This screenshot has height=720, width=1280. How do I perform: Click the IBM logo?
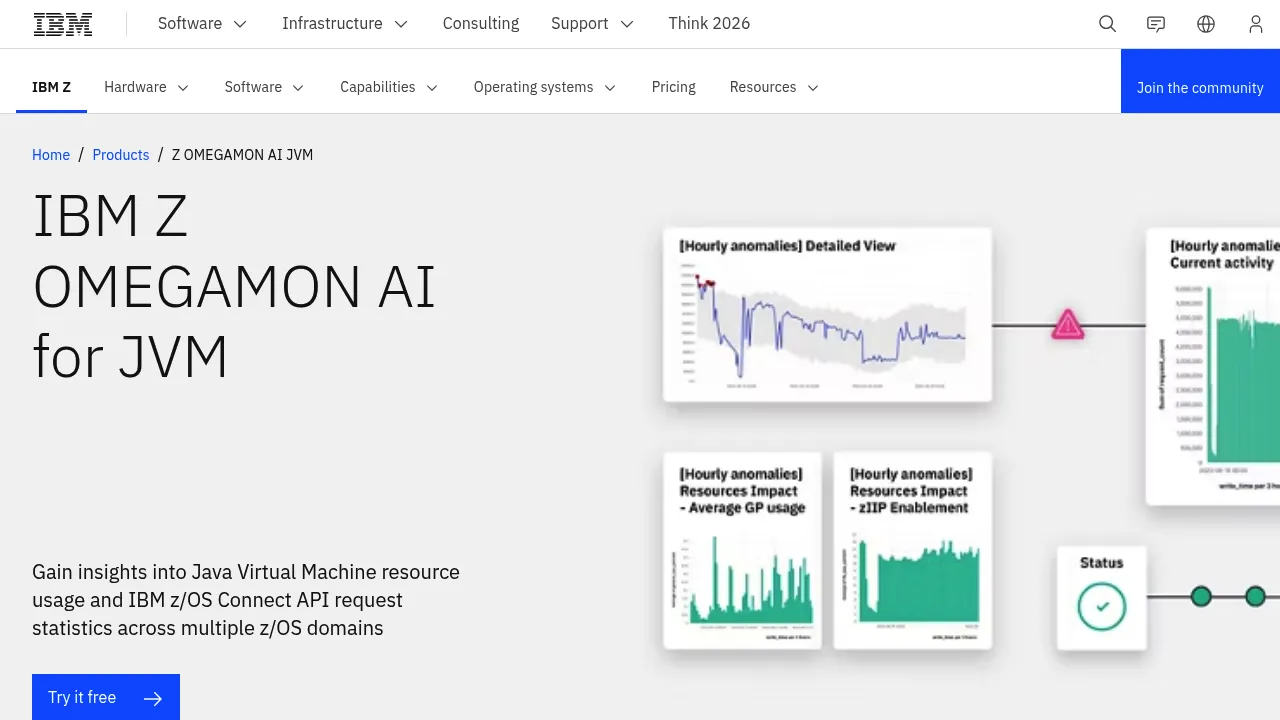click(x=63, y=24)
